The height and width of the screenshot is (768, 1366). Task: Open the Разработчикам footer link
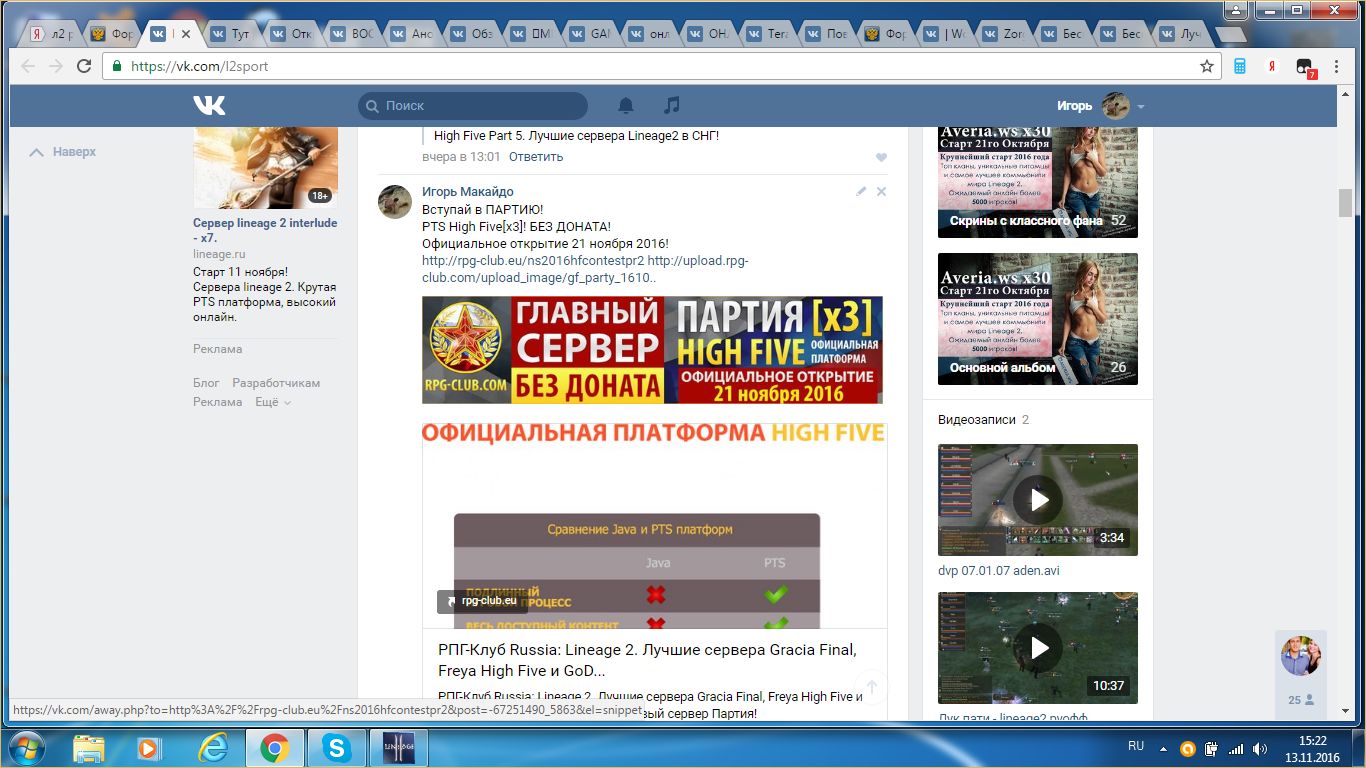pos(276,383)
